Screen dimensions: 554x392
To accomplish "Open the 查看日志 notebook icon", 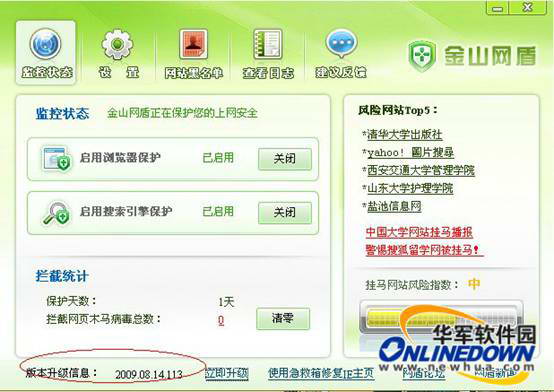I will click(268, 44).
